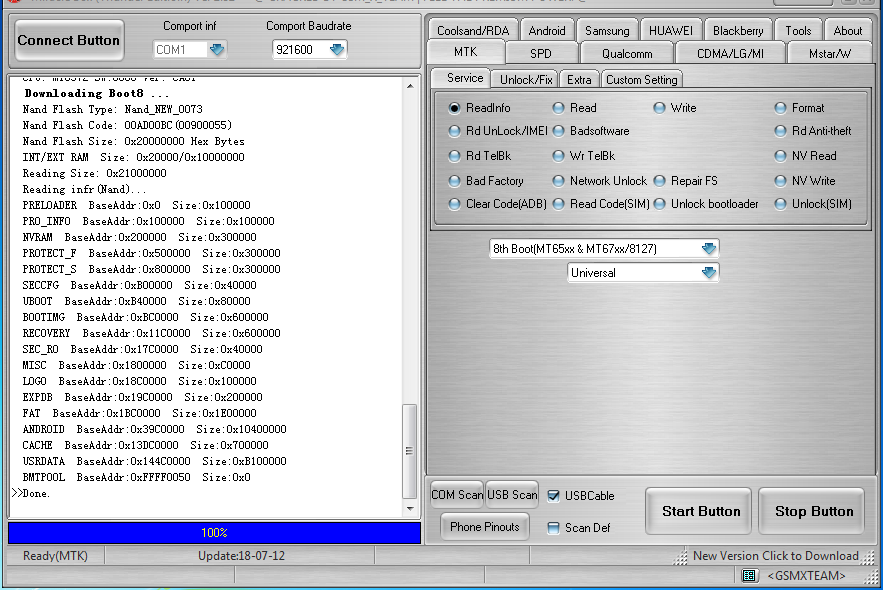
Task: Open the Samsung tab
Action: [x=607, y=30]
